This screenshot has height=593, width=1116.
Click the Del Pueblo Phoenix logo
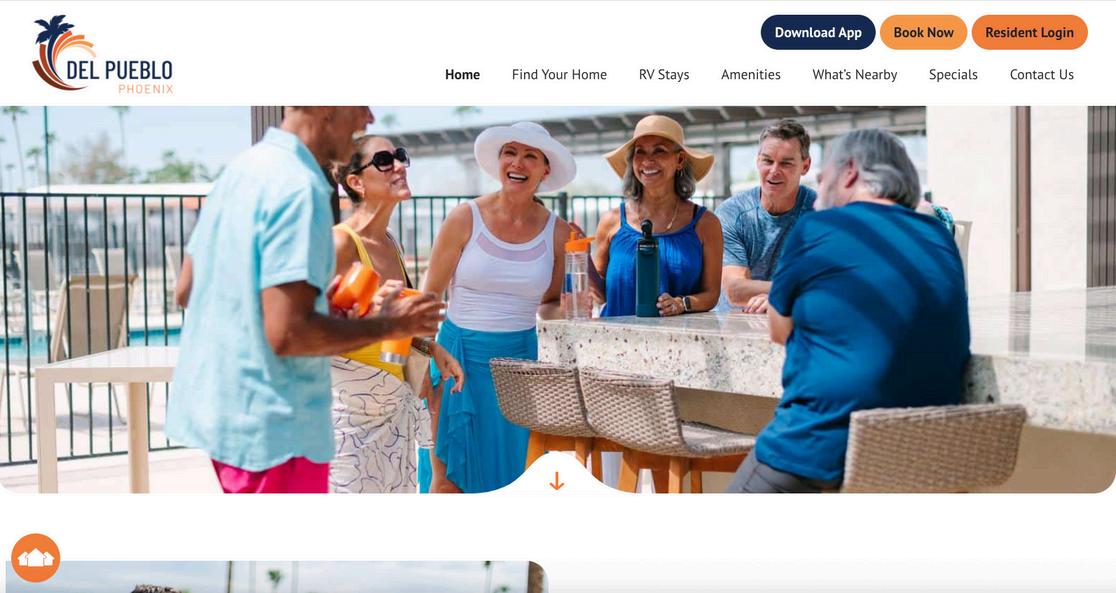coord(102,54)
